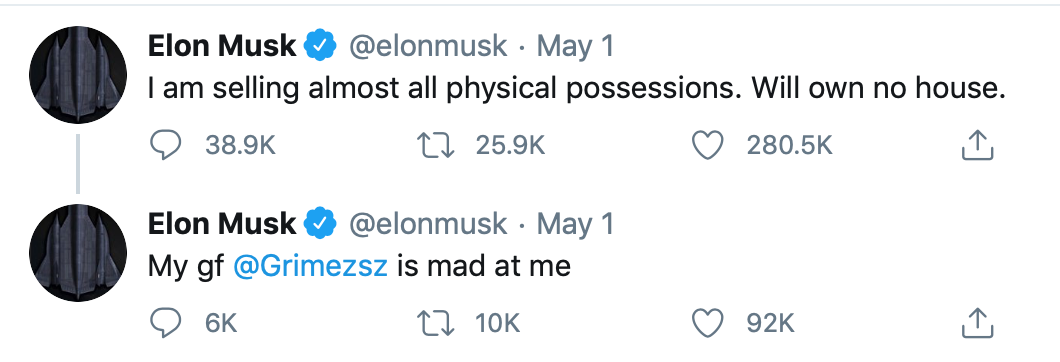Open @elonmusk handle on first tweet

pos(428,46)
